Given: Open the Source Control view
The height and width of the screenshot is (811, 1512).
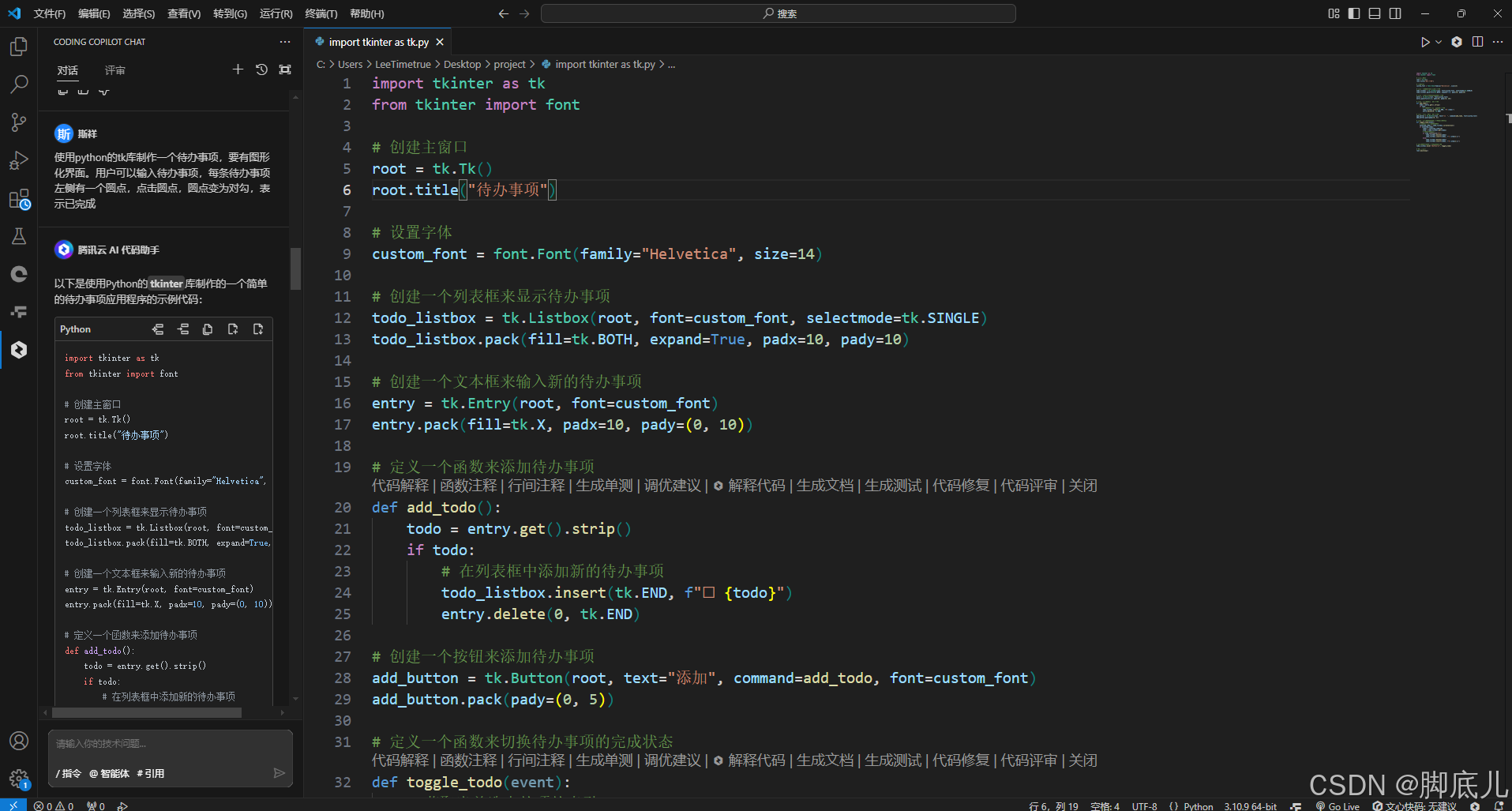Looking at the screenshot, I should click(x=19, y=122).
